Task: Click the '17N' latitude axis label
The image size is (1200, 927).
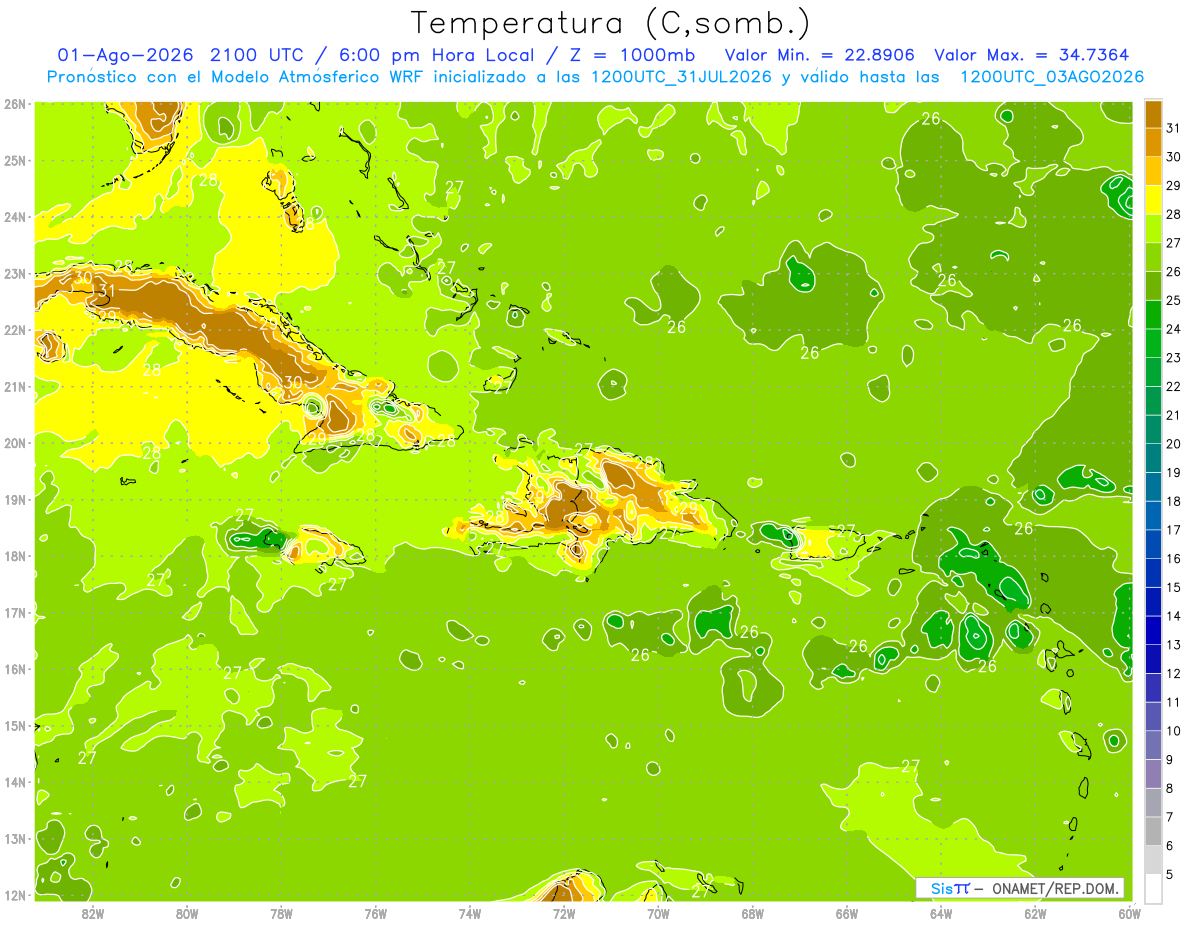Action: point(15,612)
